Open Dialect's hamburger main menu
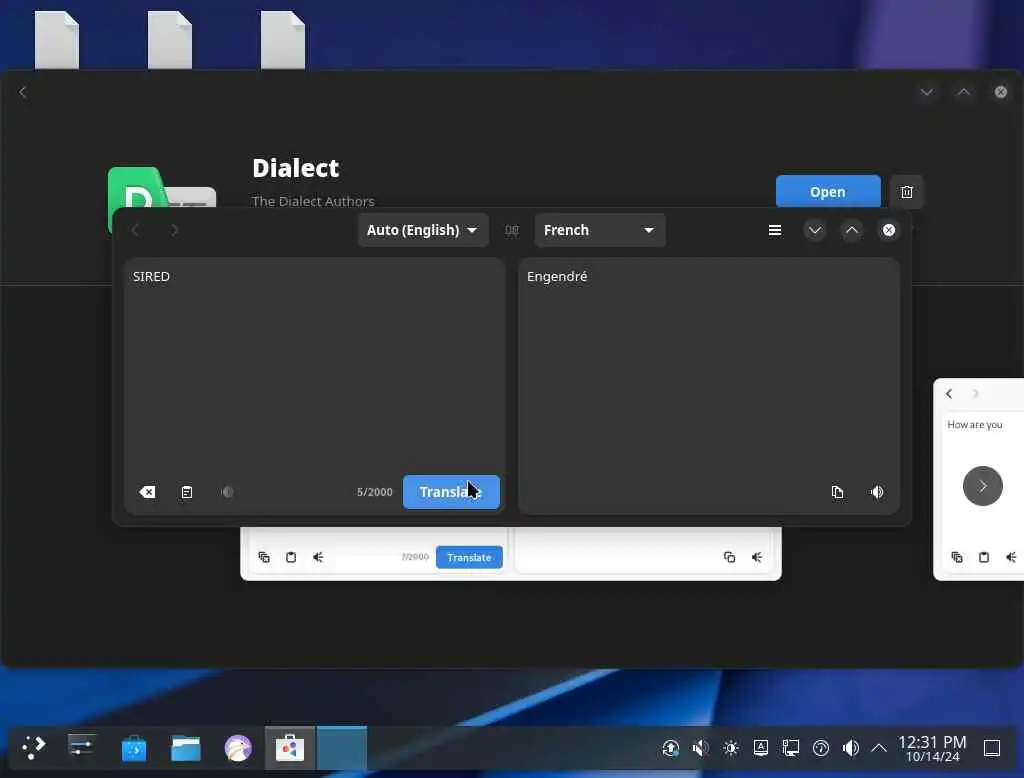The image size is (1024, 778). coord(775,230)
